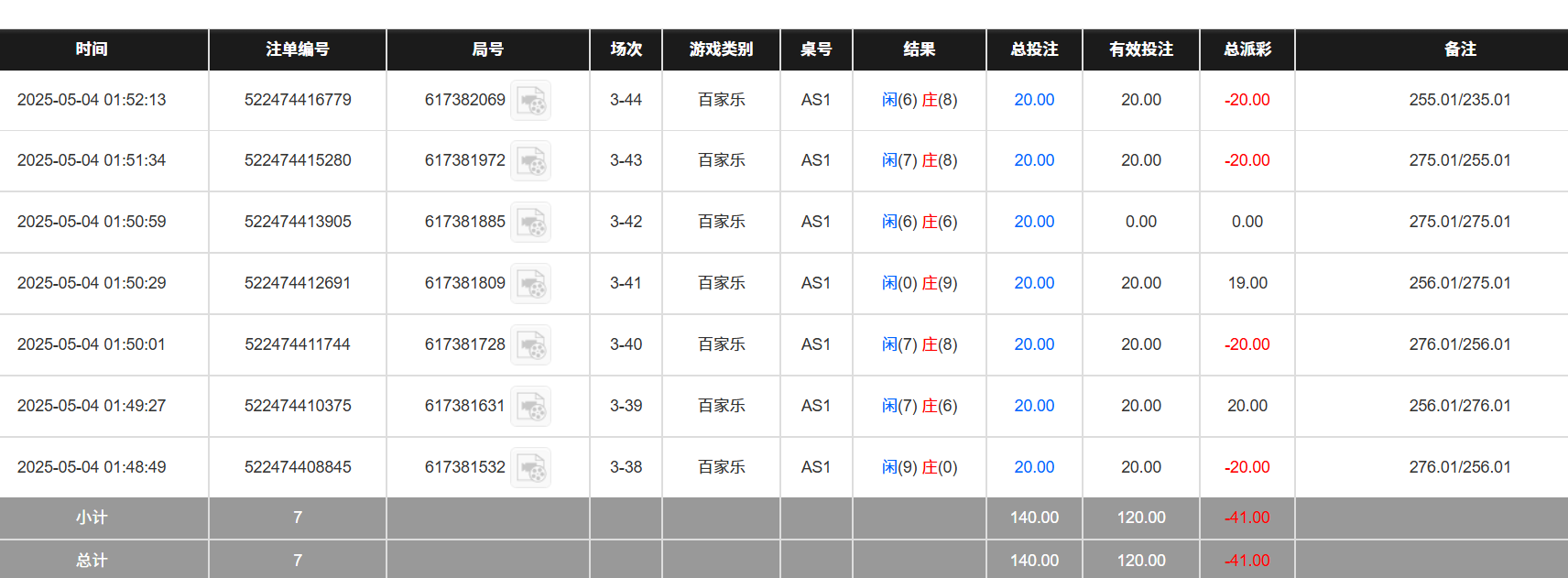Click video replay icon for game 617381532
The width and height of the screenshot is (1568, 578).
[x=532, y=467]
